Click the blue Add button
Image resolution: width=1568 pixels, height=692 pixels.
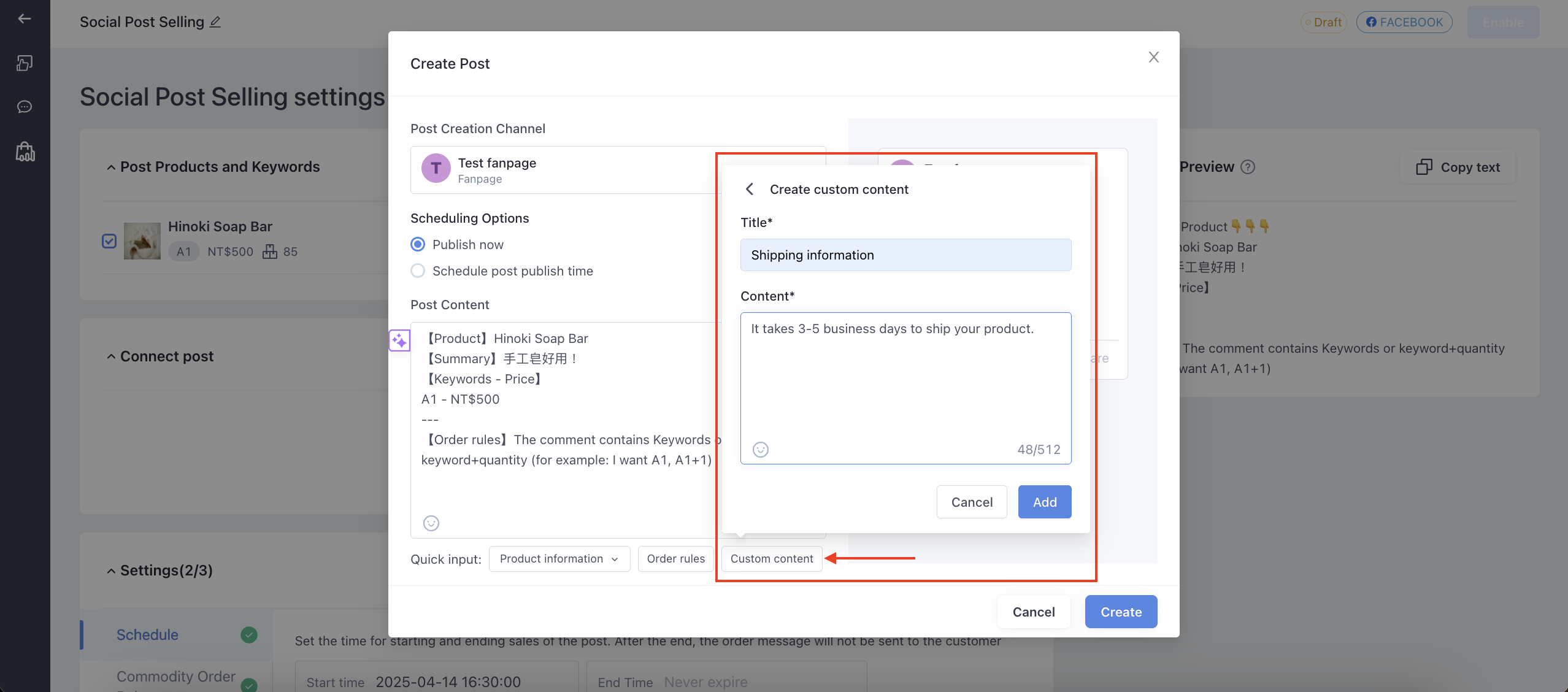click(1045, 502)
